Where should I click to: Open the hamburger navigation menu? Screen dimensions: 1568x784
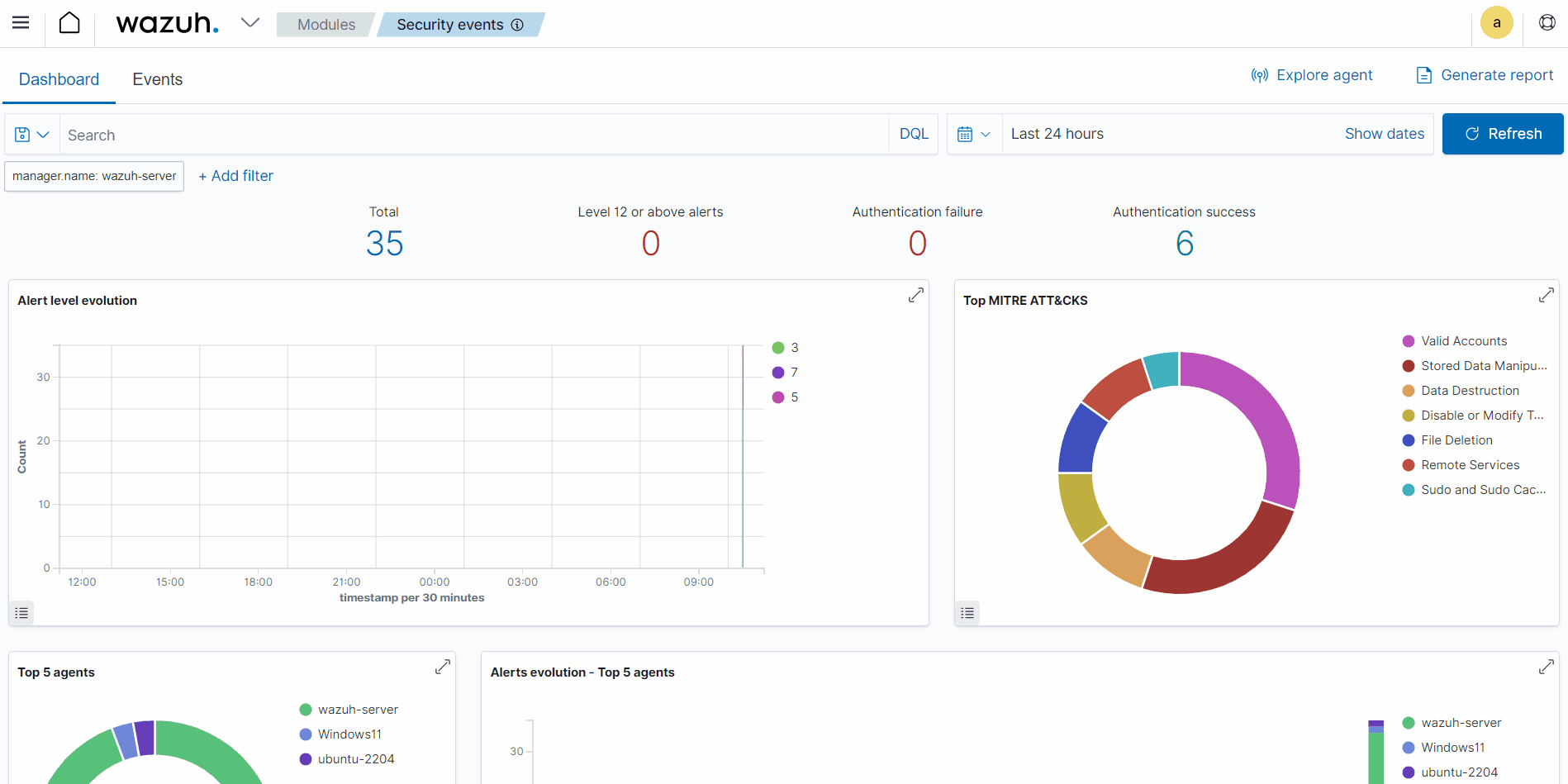pyautogui.click(x=21, y=23)
